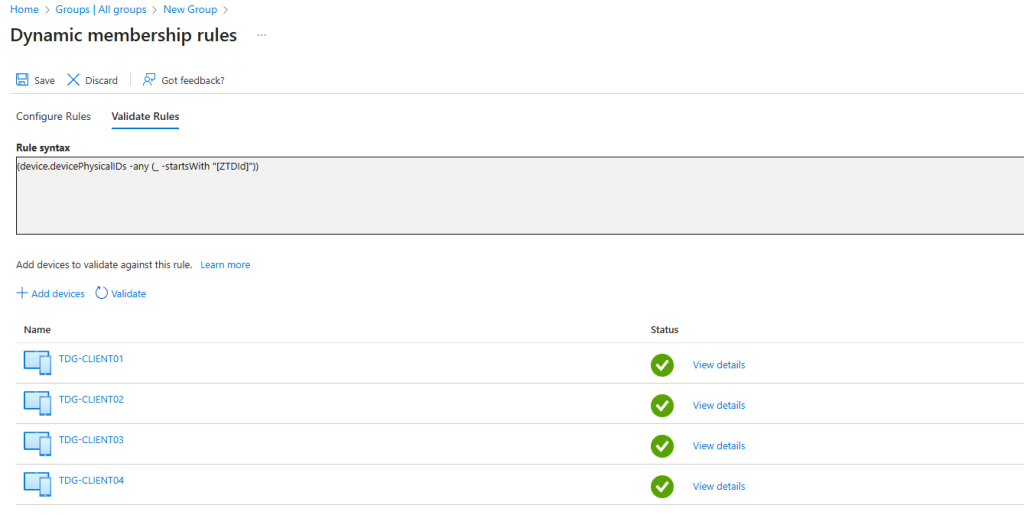Click the Got feedback person icon
Image resolution: width=1024 pixels, height=515 pixels.
point(149,80)
